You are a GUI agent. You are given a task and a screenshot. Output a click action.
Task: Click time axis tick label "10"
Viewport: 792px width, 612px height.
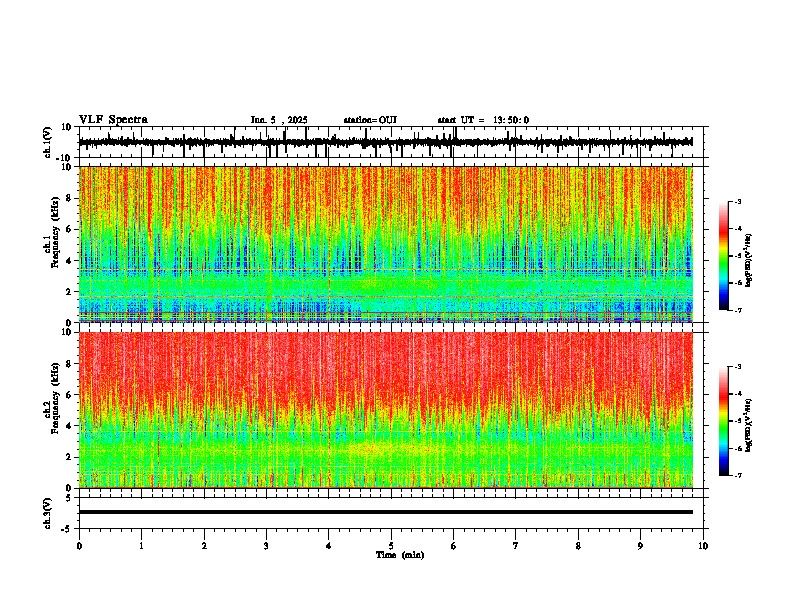703,546
